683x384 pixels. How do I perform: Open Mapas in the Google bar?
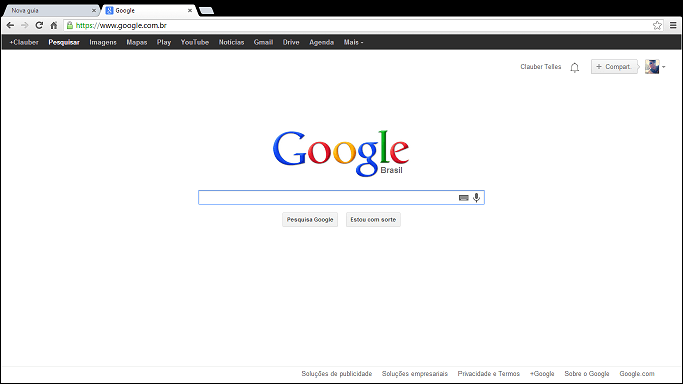(137, 42)
